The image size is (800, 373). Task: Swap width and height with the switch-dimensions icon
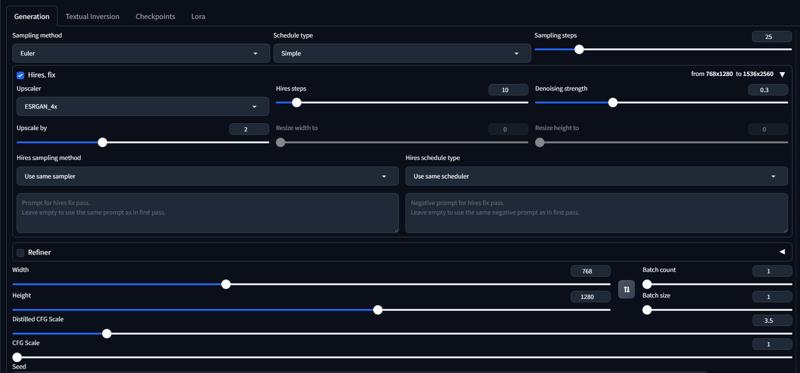[627, 289]
